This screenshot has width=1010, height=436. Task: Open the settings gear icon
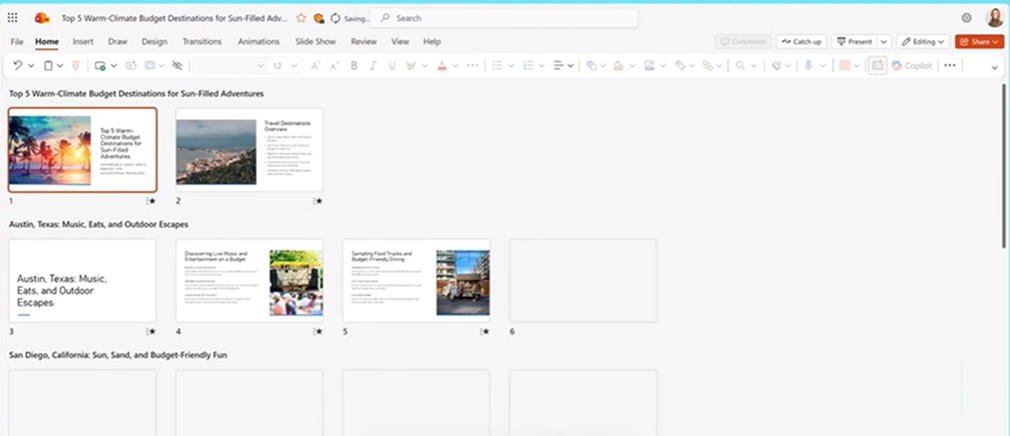click(966, 18)
